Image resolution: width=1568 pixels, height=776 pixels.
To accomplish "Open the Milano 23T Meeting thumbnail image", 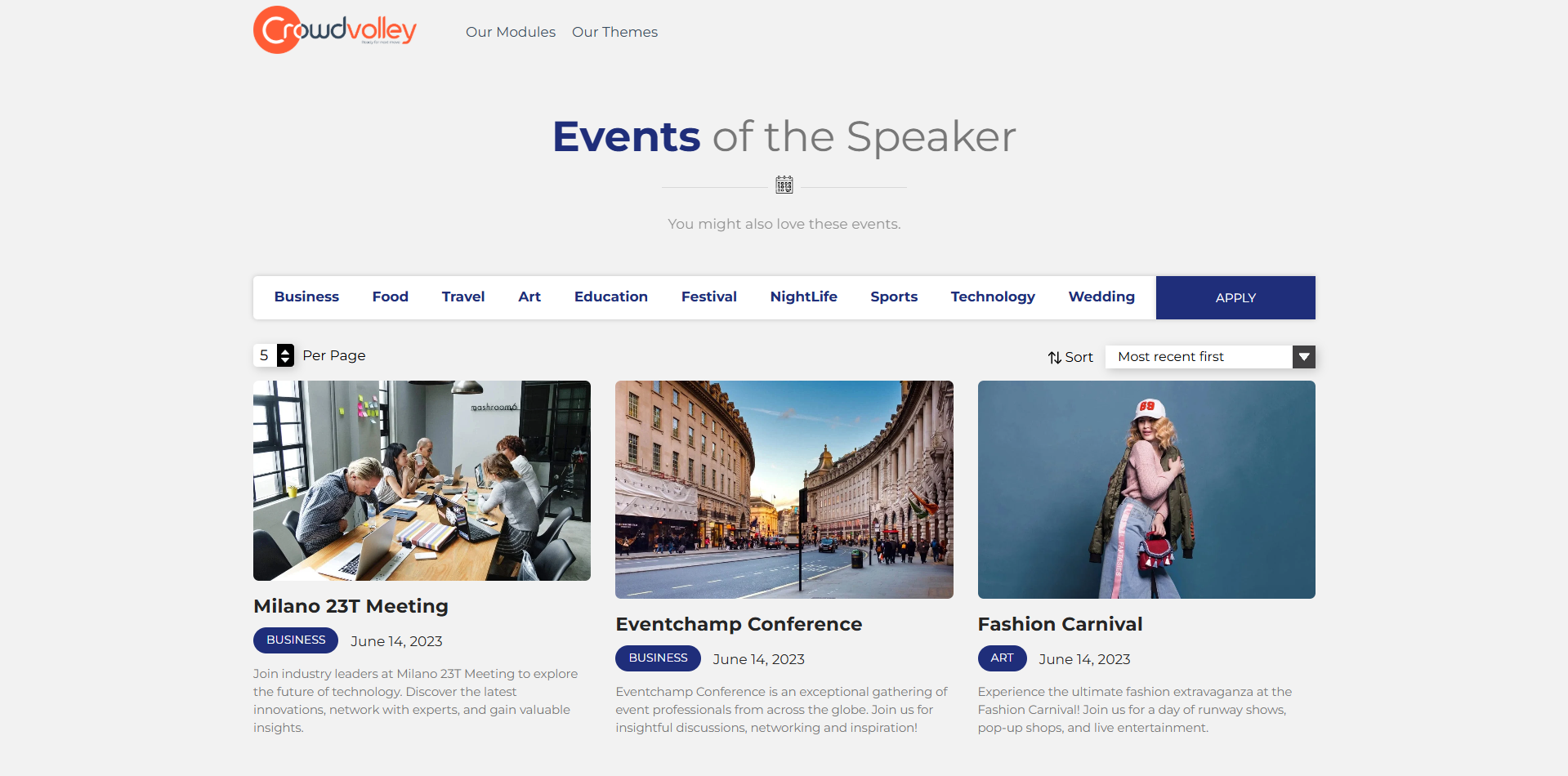I will [x=422, y=480].
